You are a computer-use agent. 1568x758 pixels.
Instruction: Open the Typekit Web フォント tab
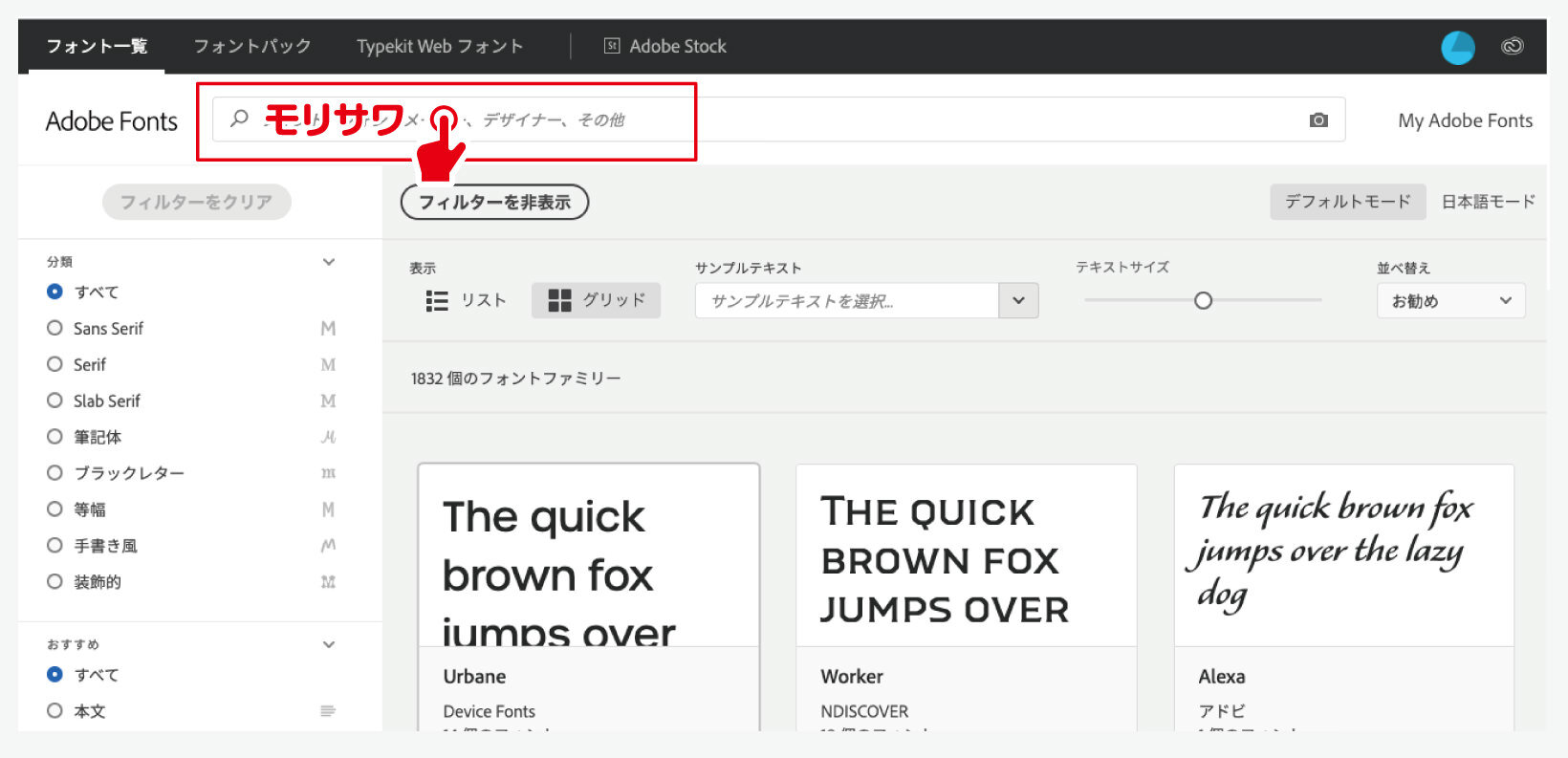click(x=440, y=46)
